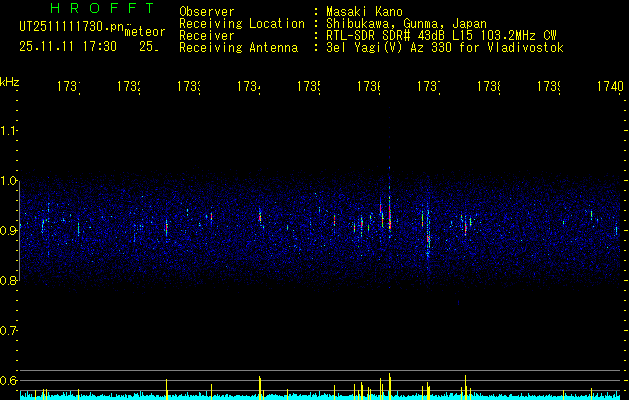Click the 1736 time axis marker
629x400 pixels.
369,86
